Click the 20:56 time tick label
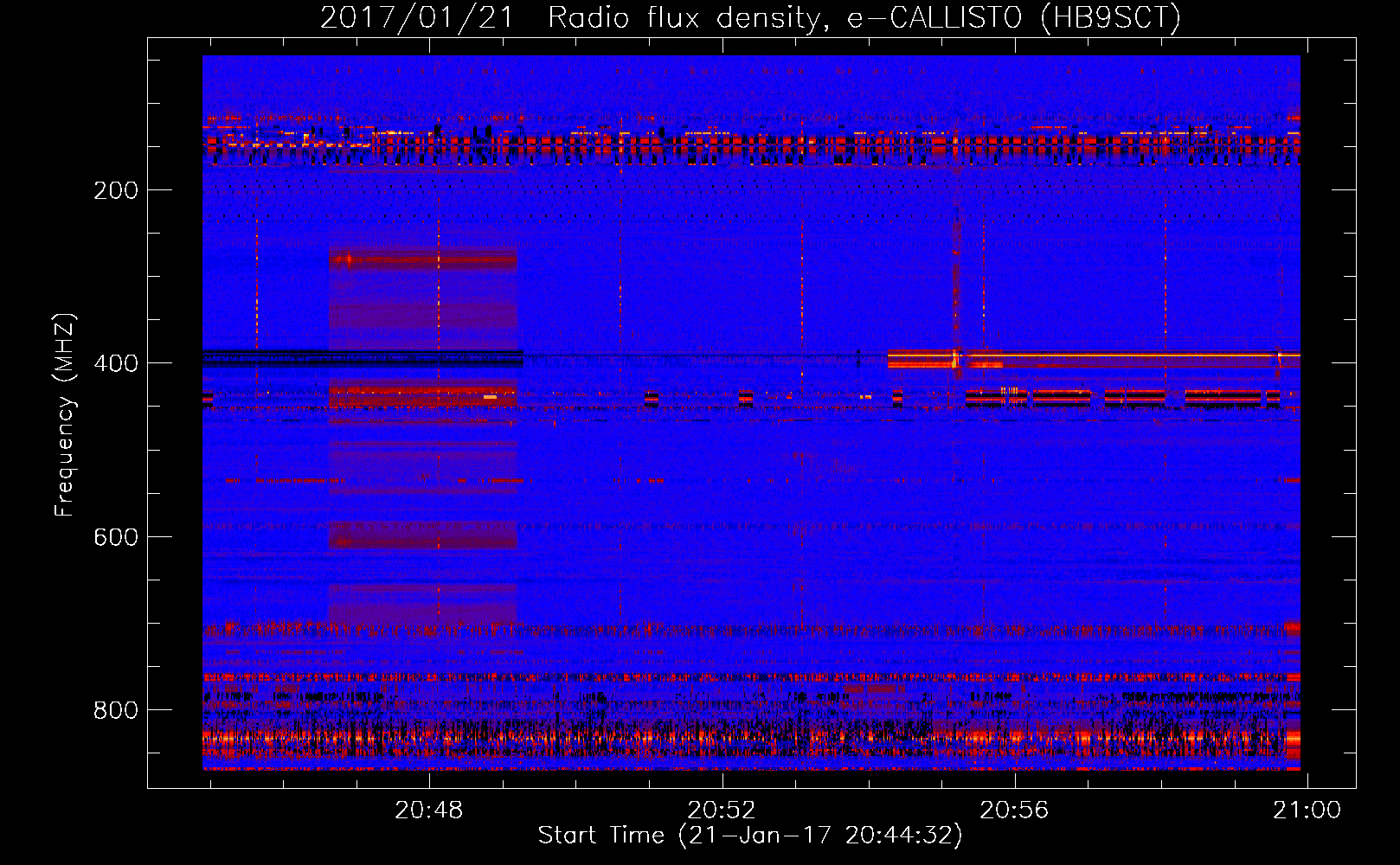 pyautogui.click(x=1014, y=811)
